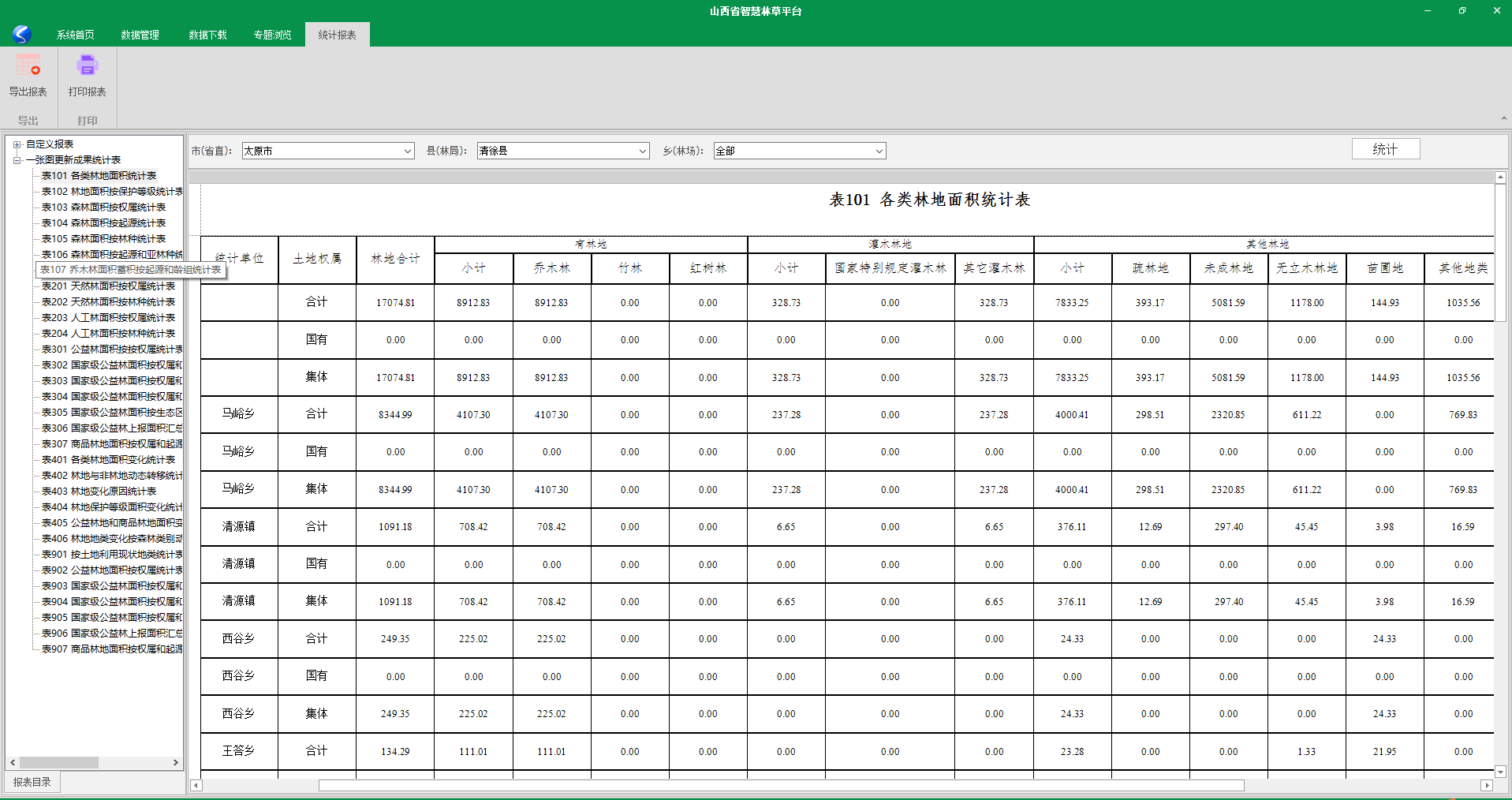Click the Print Report printer icon
Viewport: 1512px width, 800px height.
click(x=87, y=66)
